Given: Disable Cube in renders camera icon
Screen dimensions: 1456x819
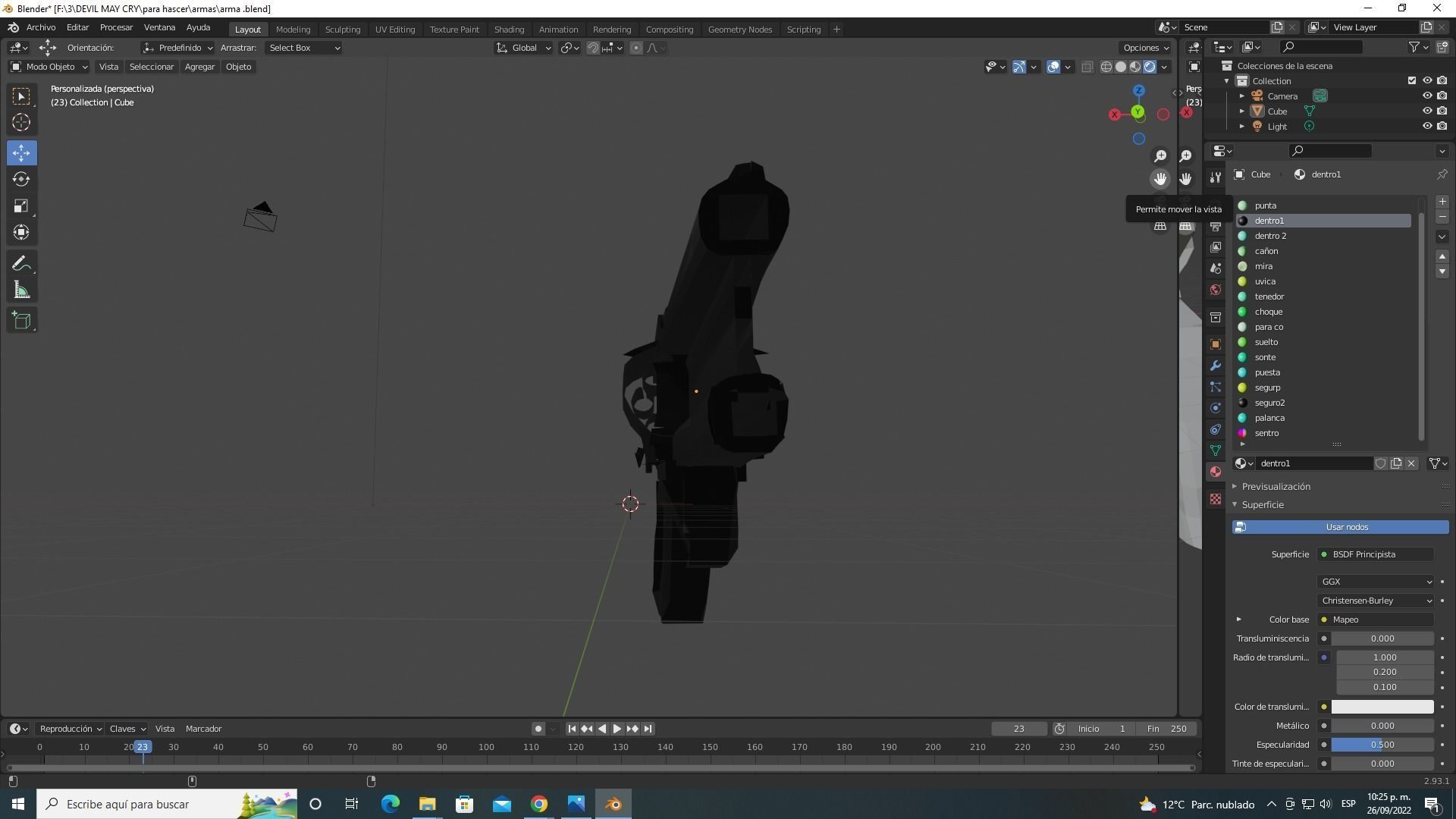Looking at the screenshot, I should tap(1442, 111).
